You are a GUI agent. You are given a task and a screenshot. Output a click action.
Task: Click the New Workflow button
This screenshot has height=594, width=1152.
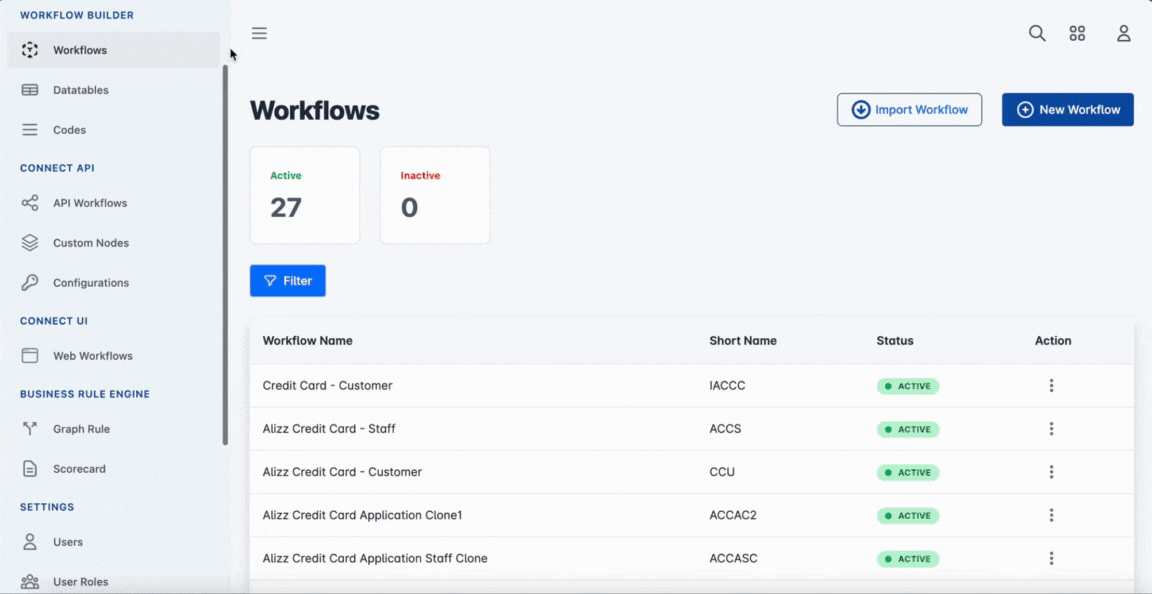click(x=1067, y=109)
